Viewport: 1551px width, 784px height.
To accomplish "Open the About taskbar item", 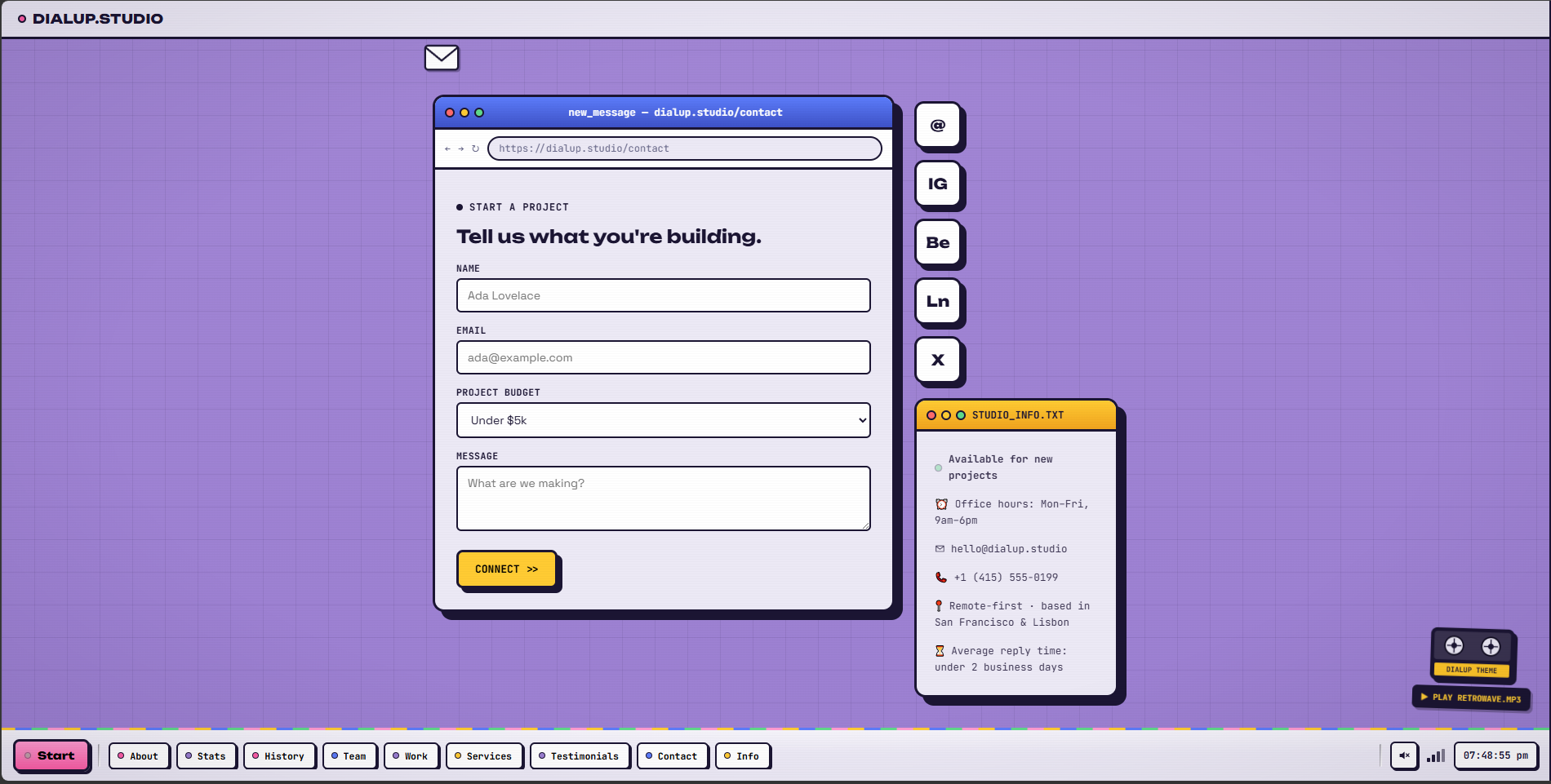I will [139, 756].
